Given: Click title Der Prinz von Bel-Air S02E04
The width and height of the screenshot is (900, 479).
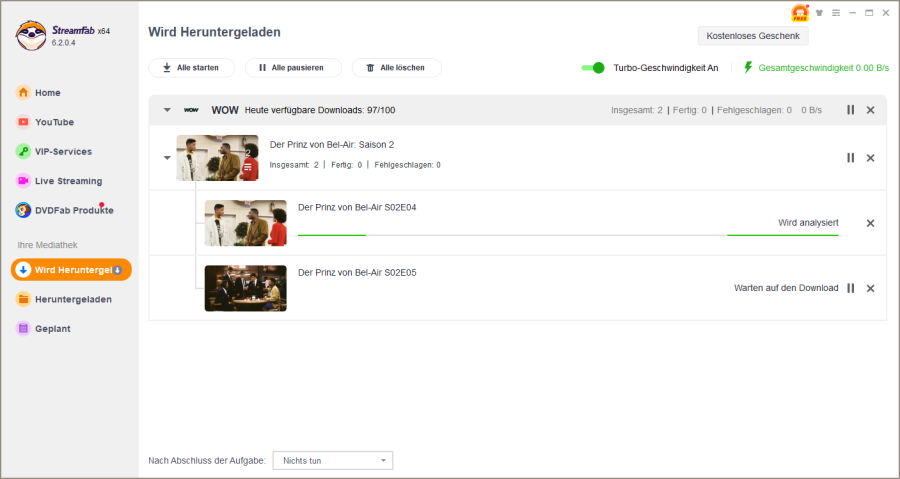Looking at the screenshot, I should point(357,208).
